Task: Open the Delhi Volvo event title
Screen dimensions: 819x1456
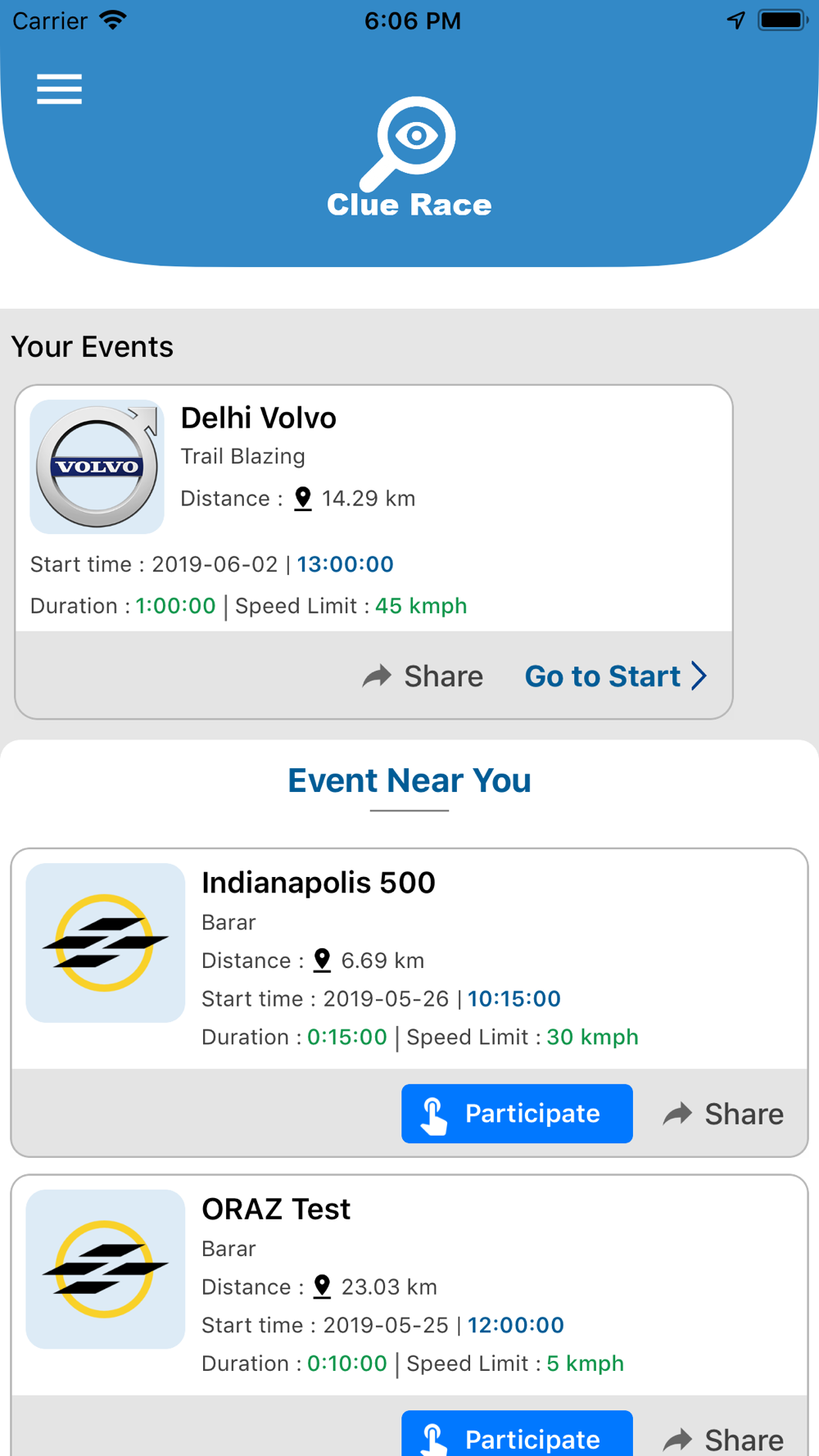Action: point(259,418)
